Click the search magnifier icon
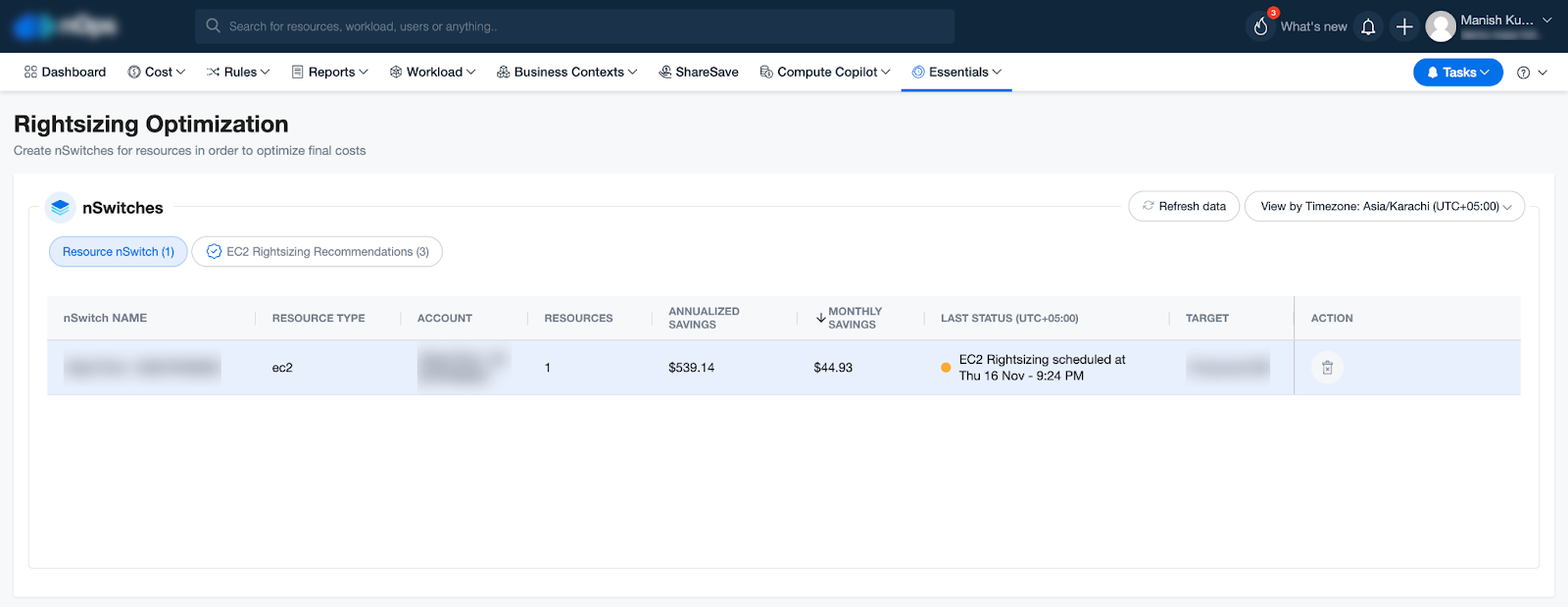The image size is (1568, 607). coord(213,26)
